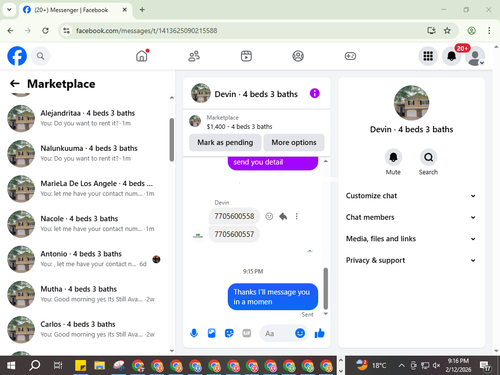Open the Groups icon in top navigation
Image resolution: width=500 pixels, height=375 pixels.
tap(298, 56)
